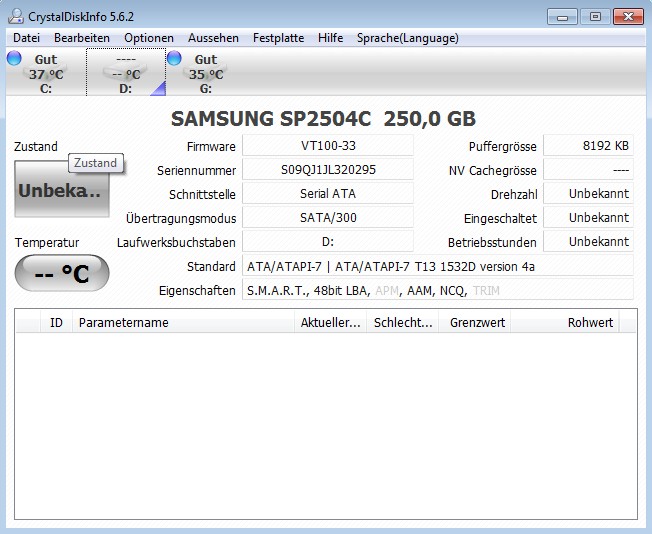The image size is (652, 534).
Task: Click blue status orb for drive G:
Action: tap(174, 58)
